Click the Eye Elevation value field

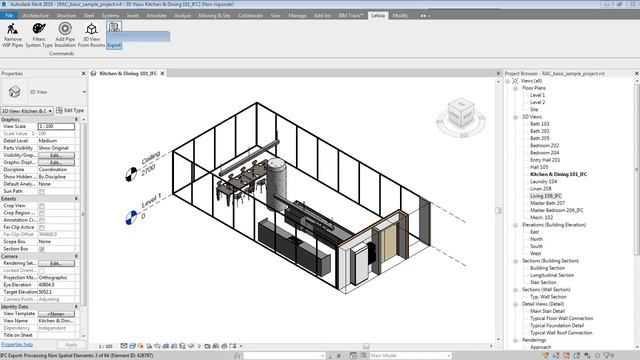coord(56,285)
